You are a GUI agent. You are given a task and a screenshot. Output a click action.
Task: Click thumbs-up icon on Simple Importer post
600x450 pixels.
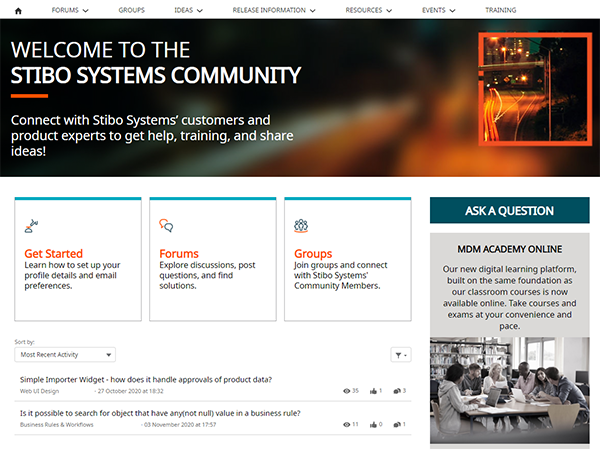[x=373, y=391]
